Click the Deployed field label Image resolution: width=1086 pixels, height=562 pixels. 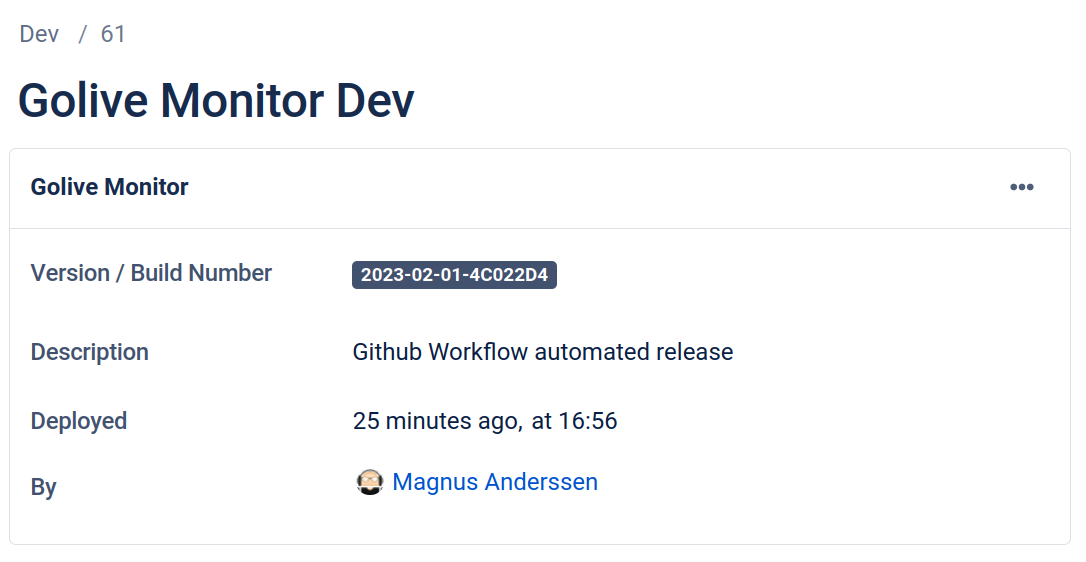(79, 421)
